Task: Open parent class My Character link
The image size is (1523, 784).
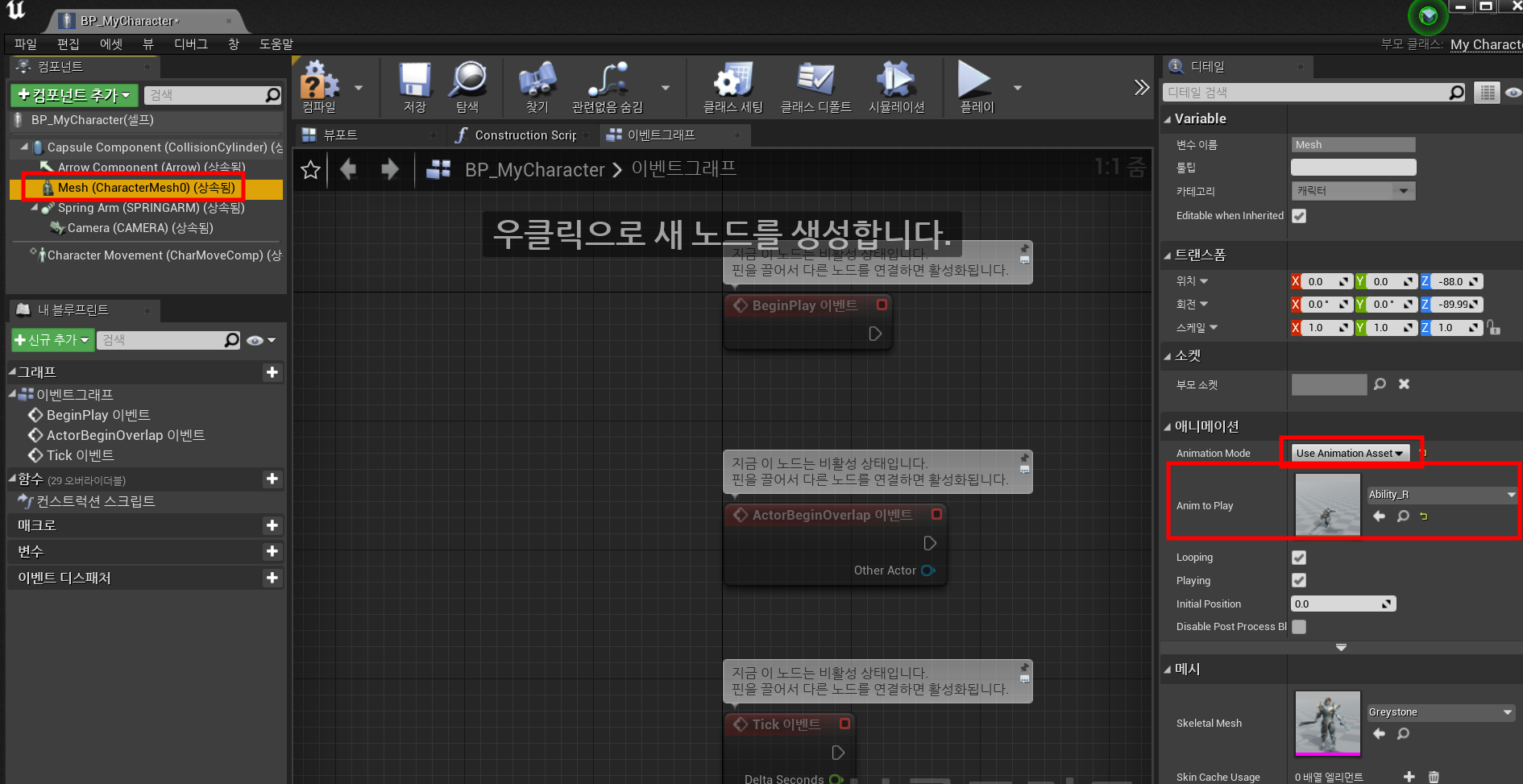Action: click(1486, 44)
